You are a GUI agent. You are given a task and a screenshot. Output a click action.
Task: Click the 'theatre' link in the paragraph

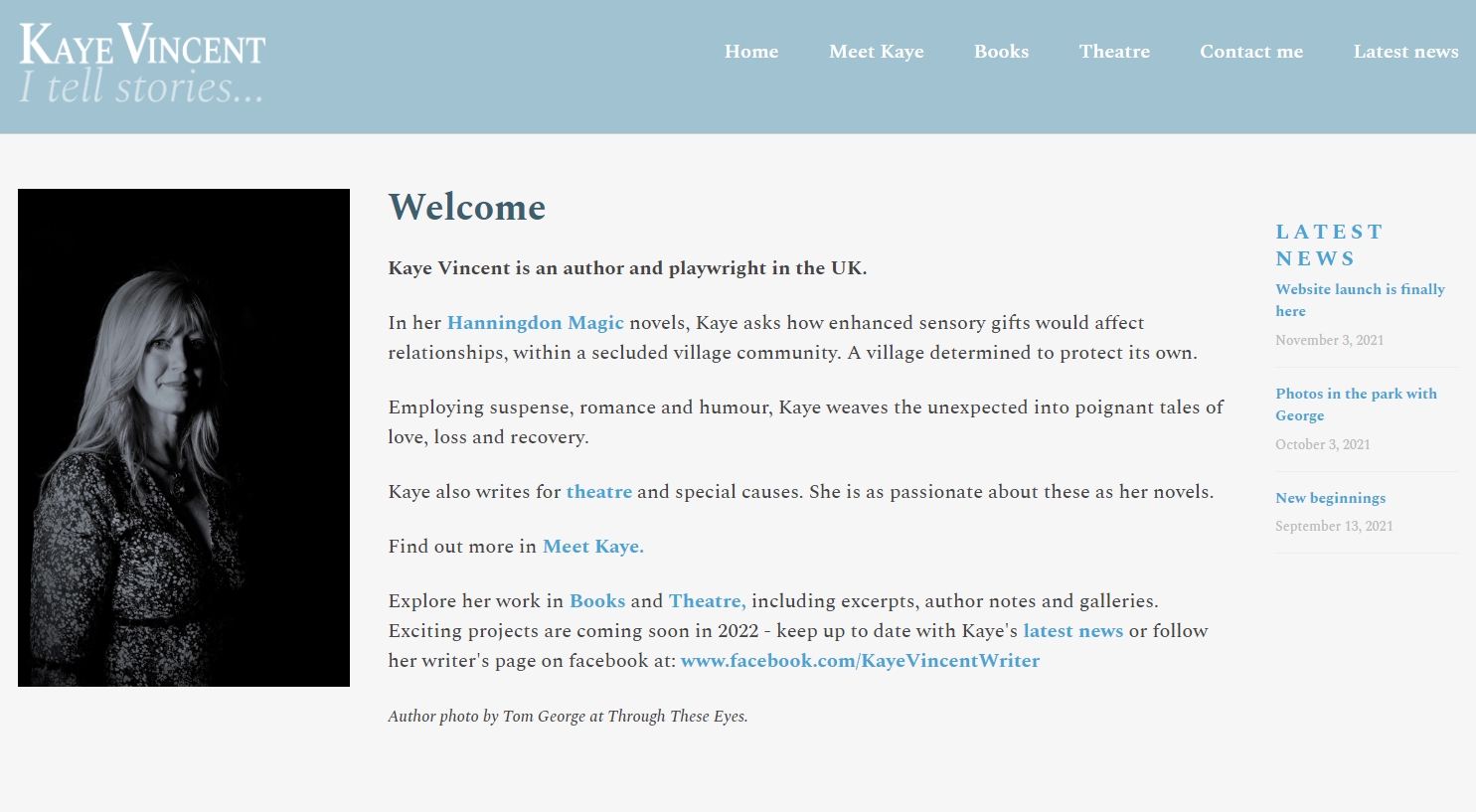[599, 491]
